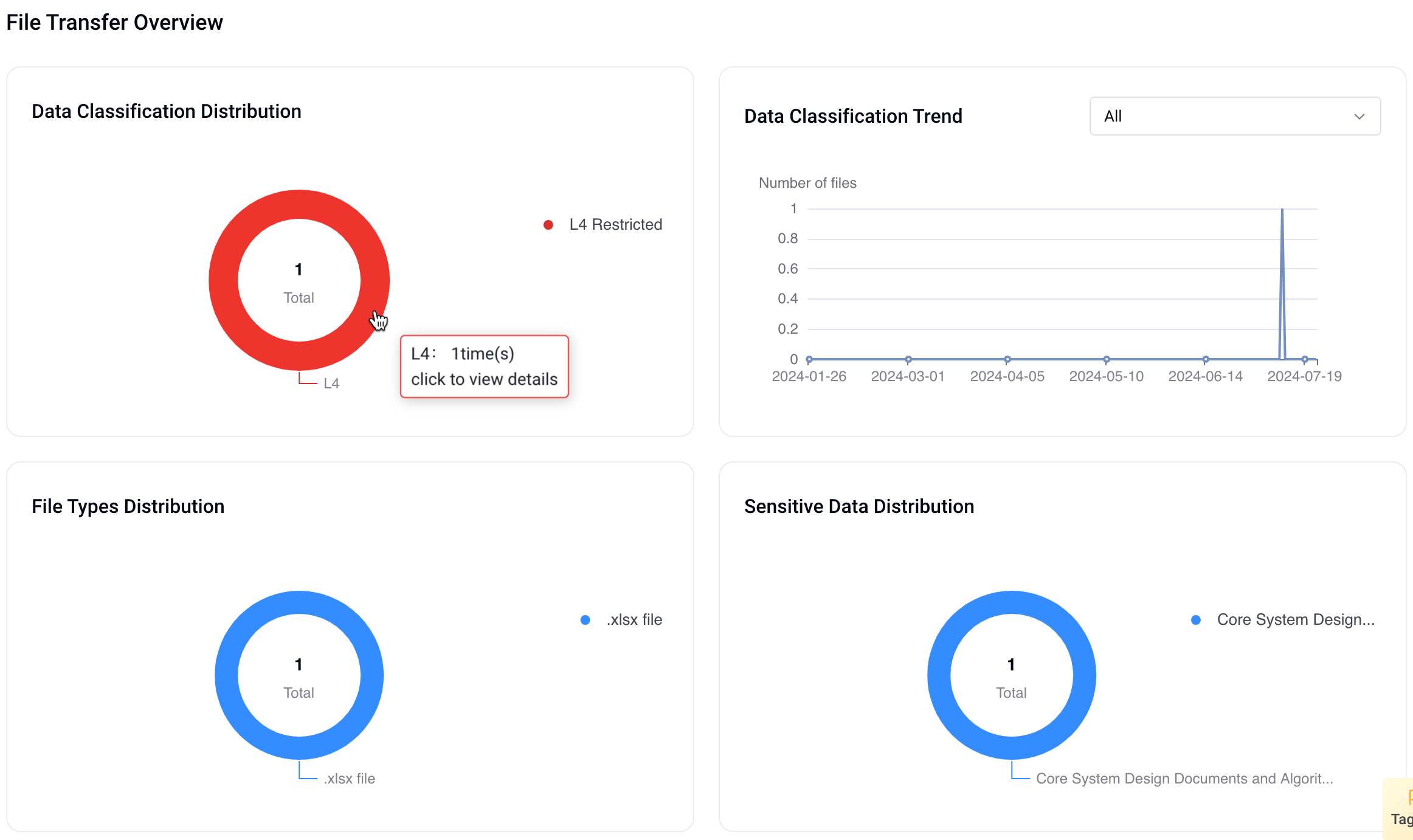Click the Total count in the File Types donut

299,665
